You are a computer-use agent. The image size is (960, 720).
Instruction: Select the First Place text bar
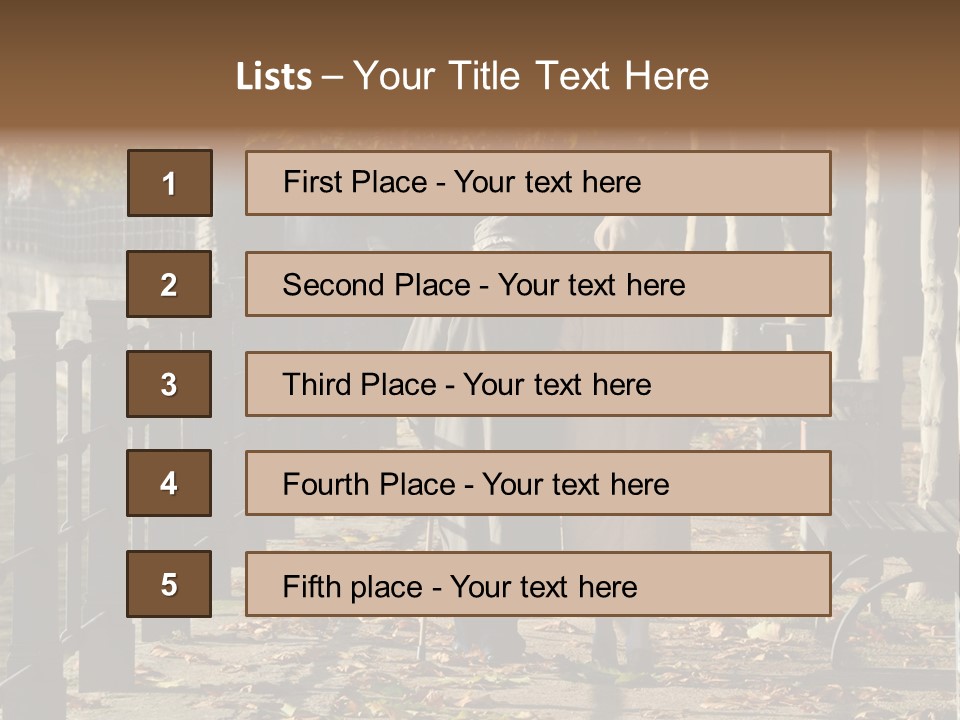538,183
